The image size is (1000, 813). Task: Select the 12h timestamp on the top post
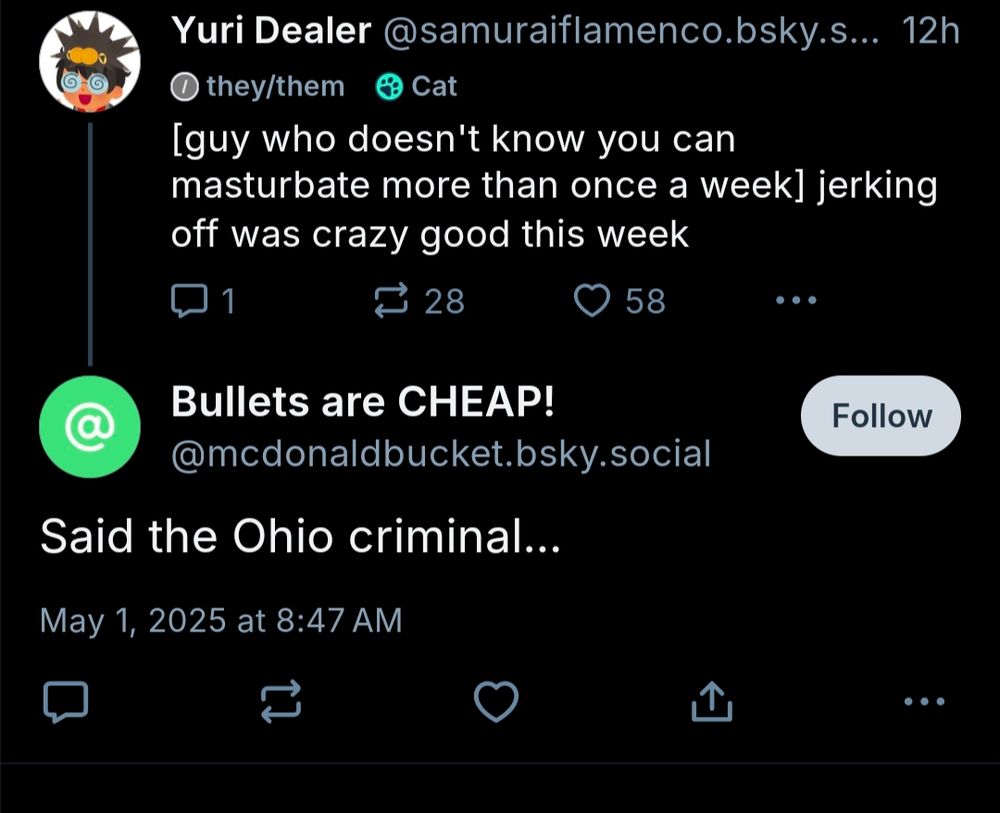point(938,30)
